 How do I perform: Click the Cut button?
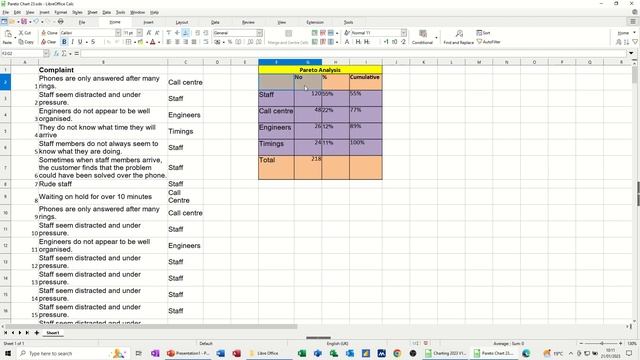25,33
